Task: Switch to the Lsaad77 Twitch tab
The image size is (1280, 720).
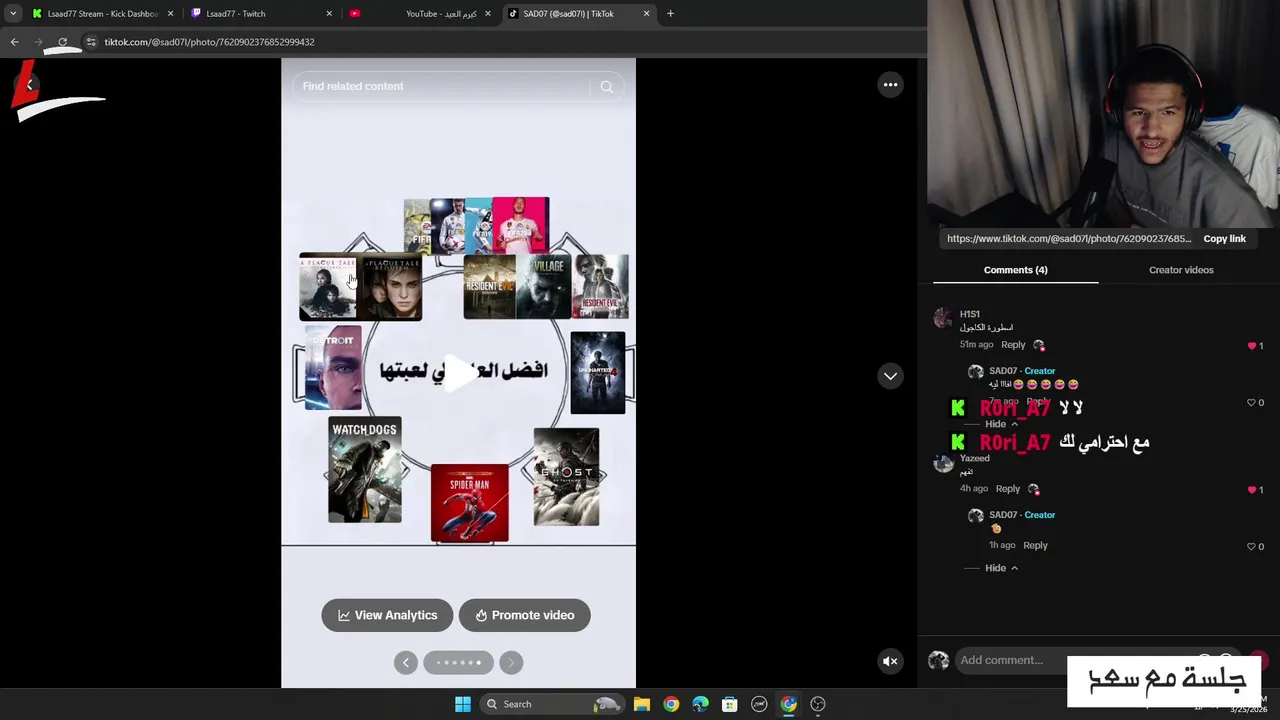Action: click(262, 14)
